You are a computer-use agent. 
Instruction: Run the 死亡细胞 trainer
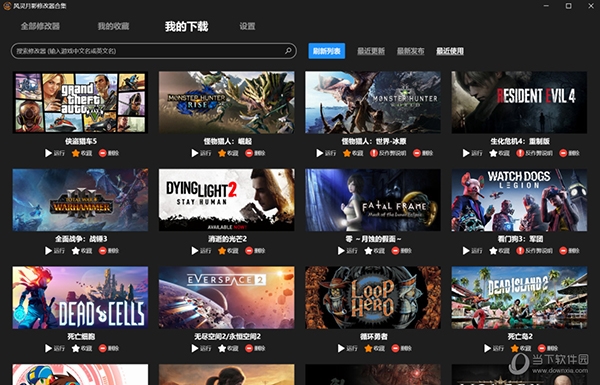(55, 348)
